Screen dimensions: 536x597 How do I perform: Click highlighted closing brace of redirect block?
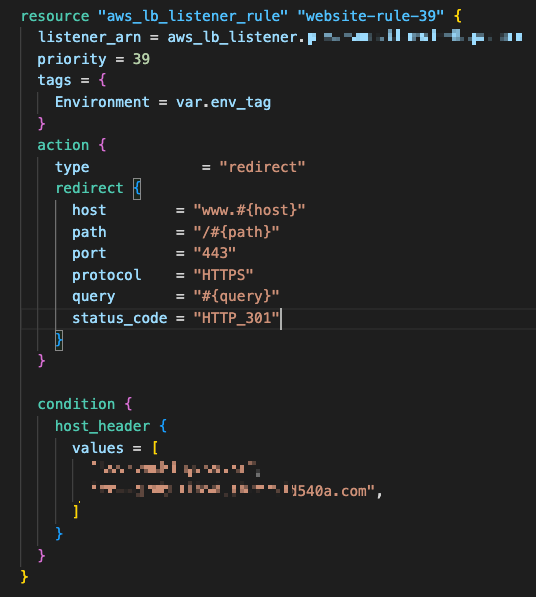pos(59,340)
